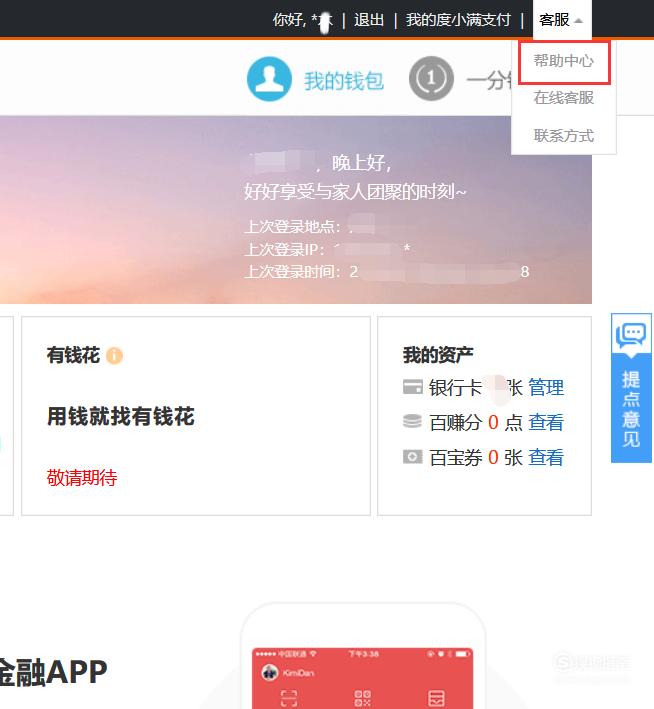Click the chat bubble feedback icon

[x=630, y=335]
